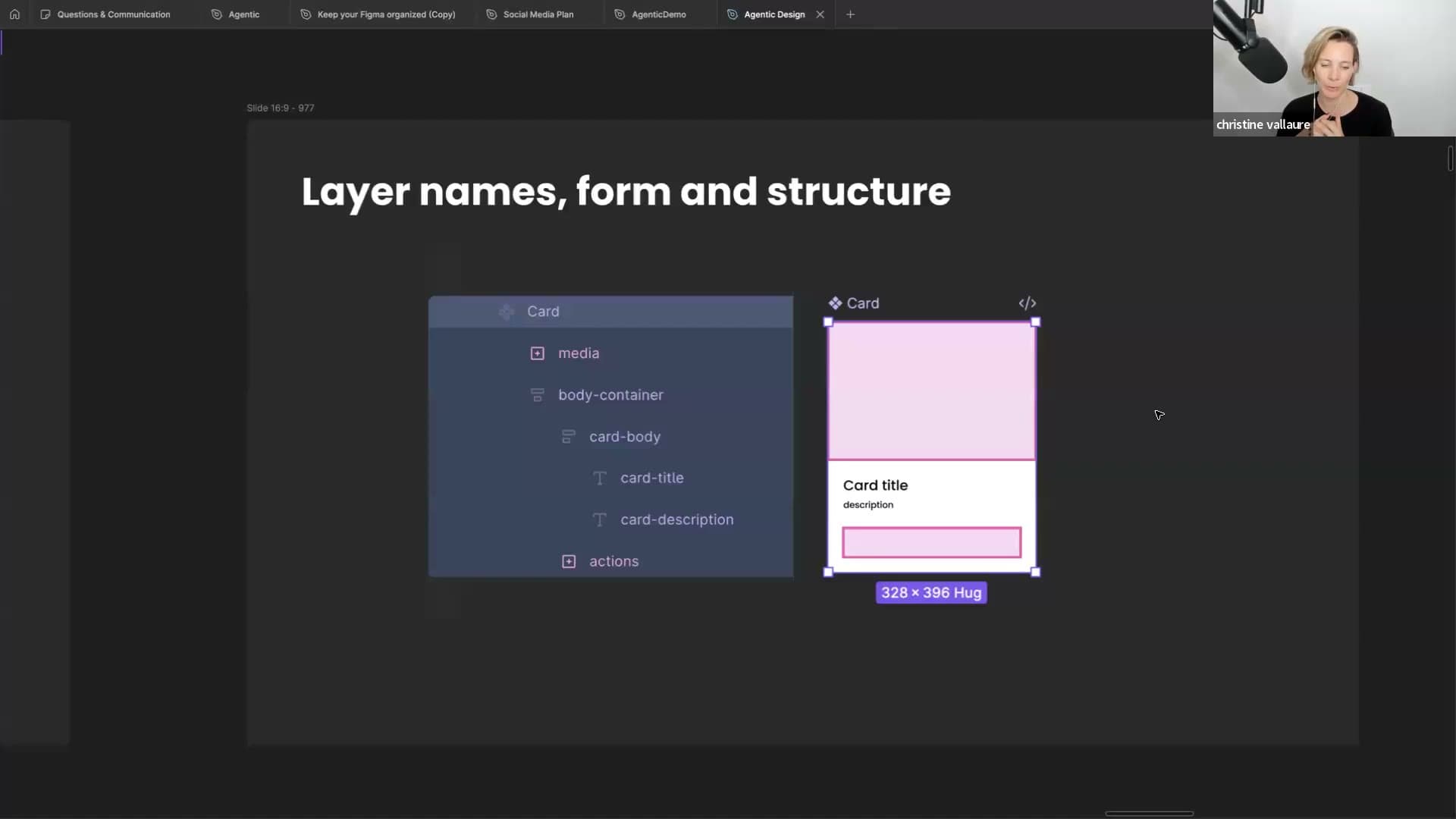
Task: Click the slide heading Layer names, form and structure
Action: tap(626, 191)
